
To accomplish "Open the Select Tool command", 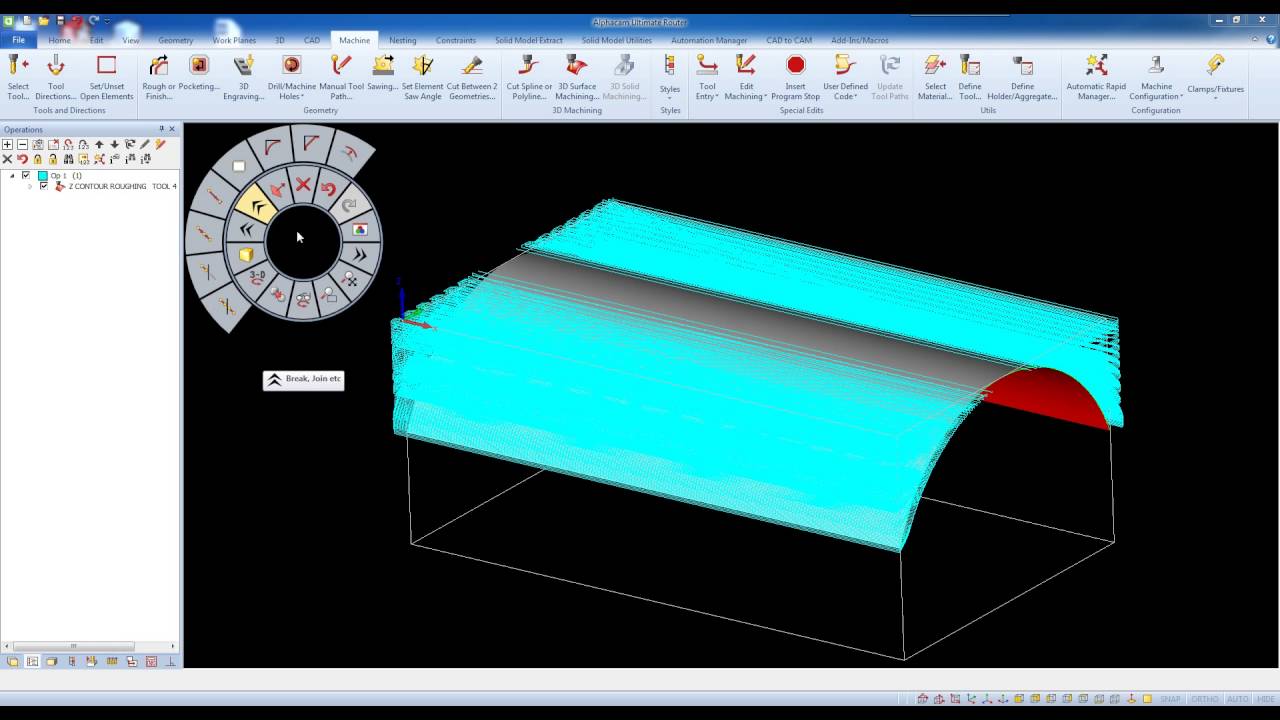I will 18,78.
